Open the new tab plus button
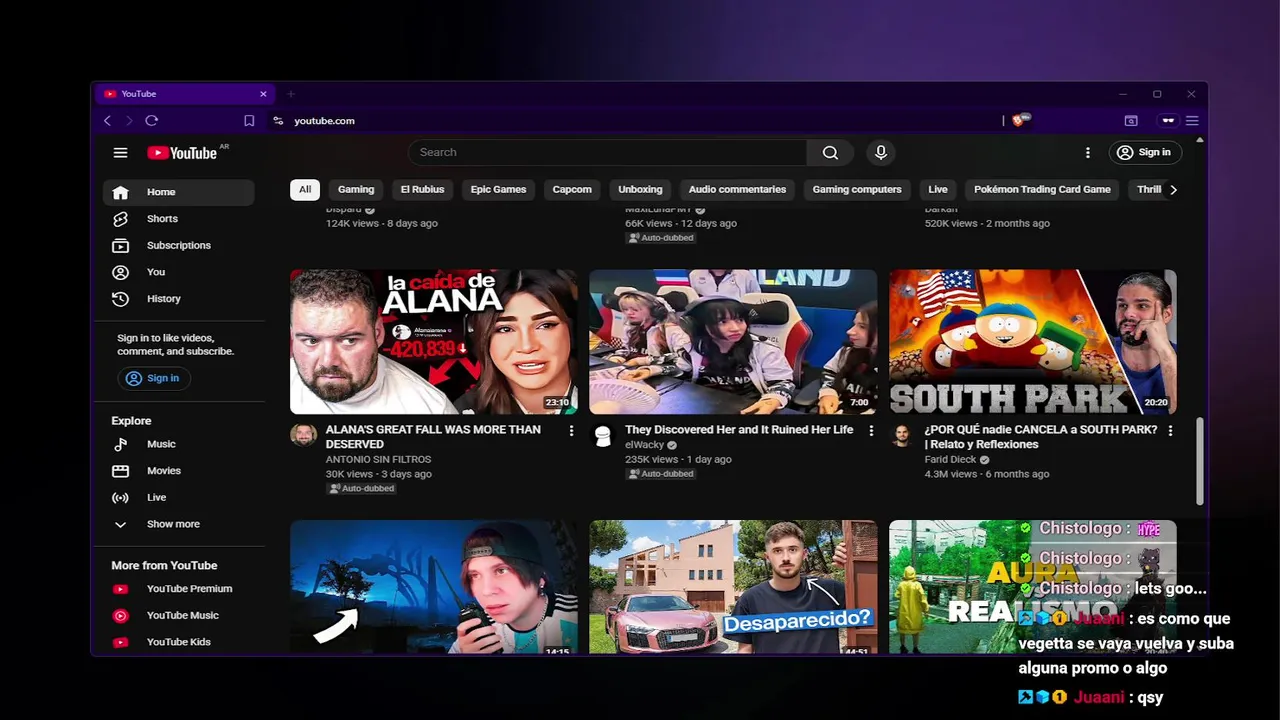The width and height of the screenshot is (1280, 720). click(x=291, y=94)
